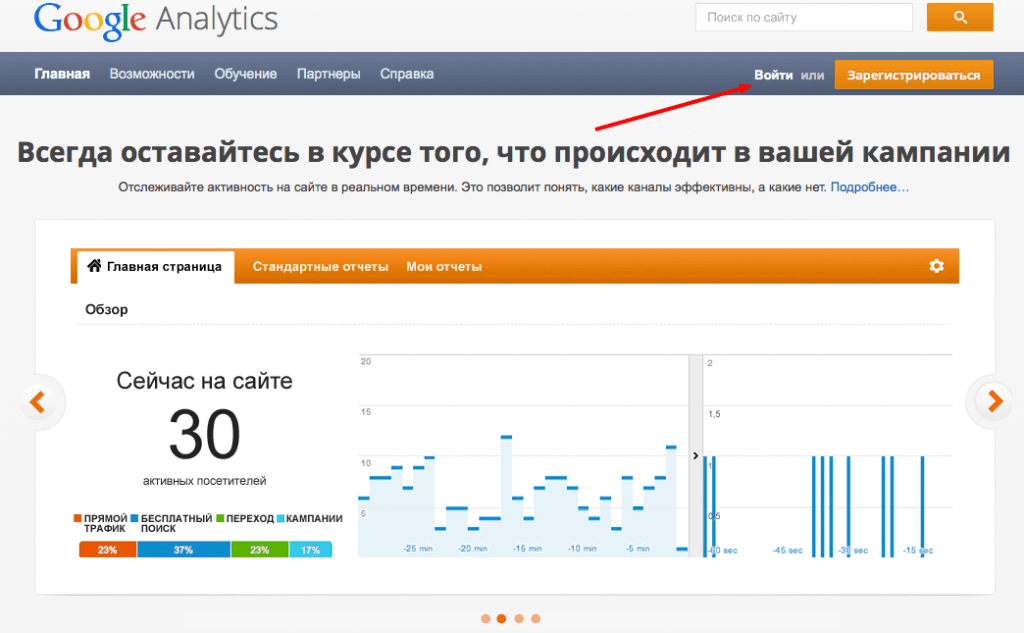The height and width of the screenshot is (633, 1024).
Task: Click the search magnifier button
Action: click(958, 17)
